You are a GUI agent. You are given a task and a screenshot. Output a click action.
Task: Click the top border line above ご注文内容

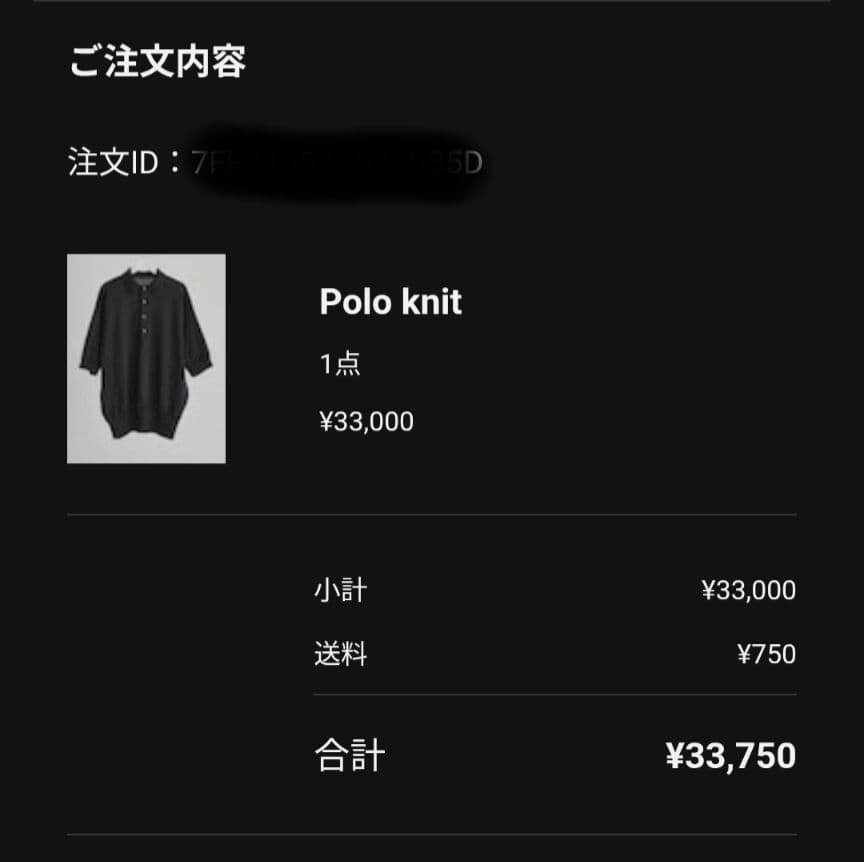click(432, 1)
